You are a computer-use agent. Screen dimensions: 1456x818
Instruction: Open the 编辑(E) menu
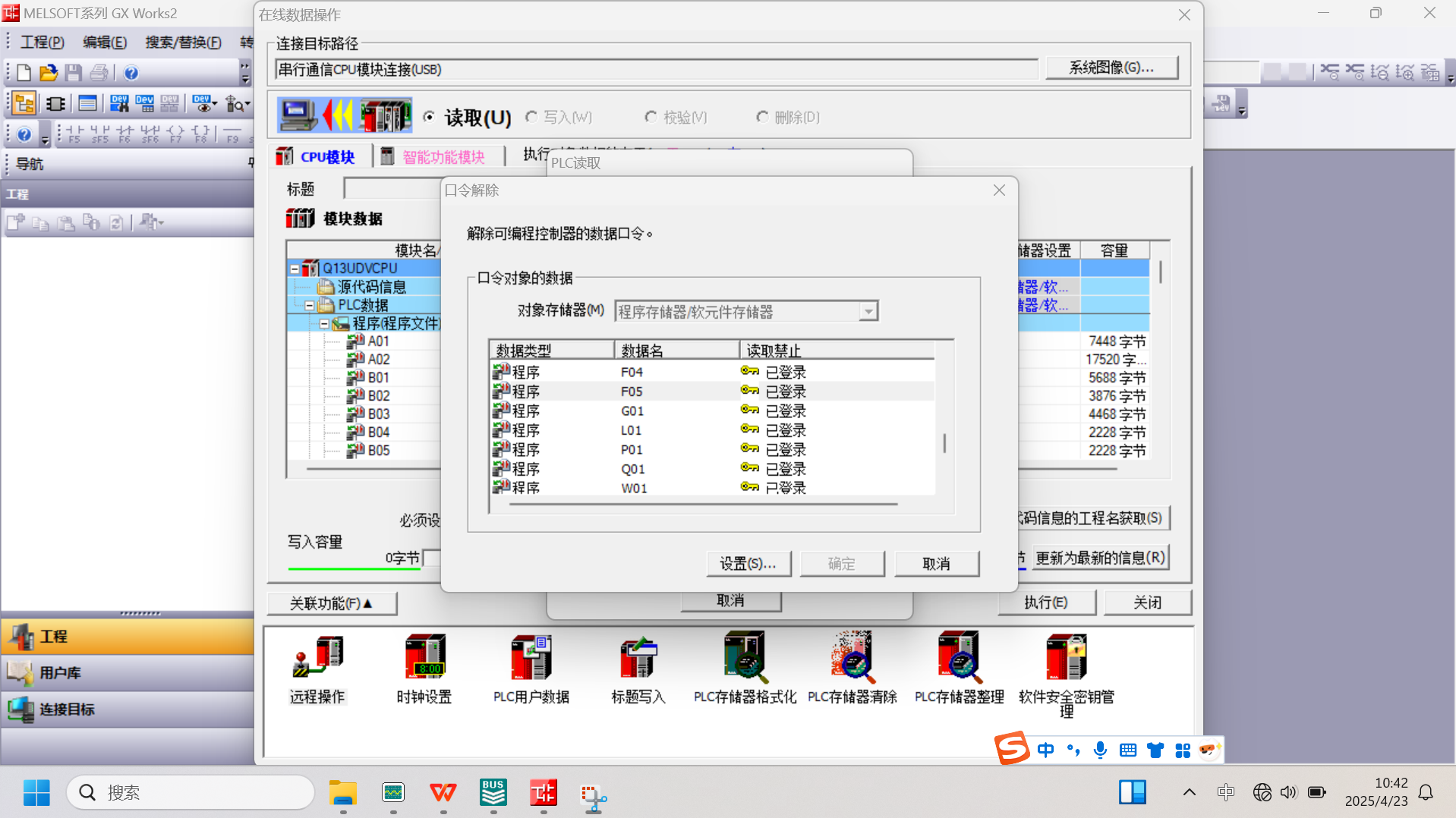(105, 42)
